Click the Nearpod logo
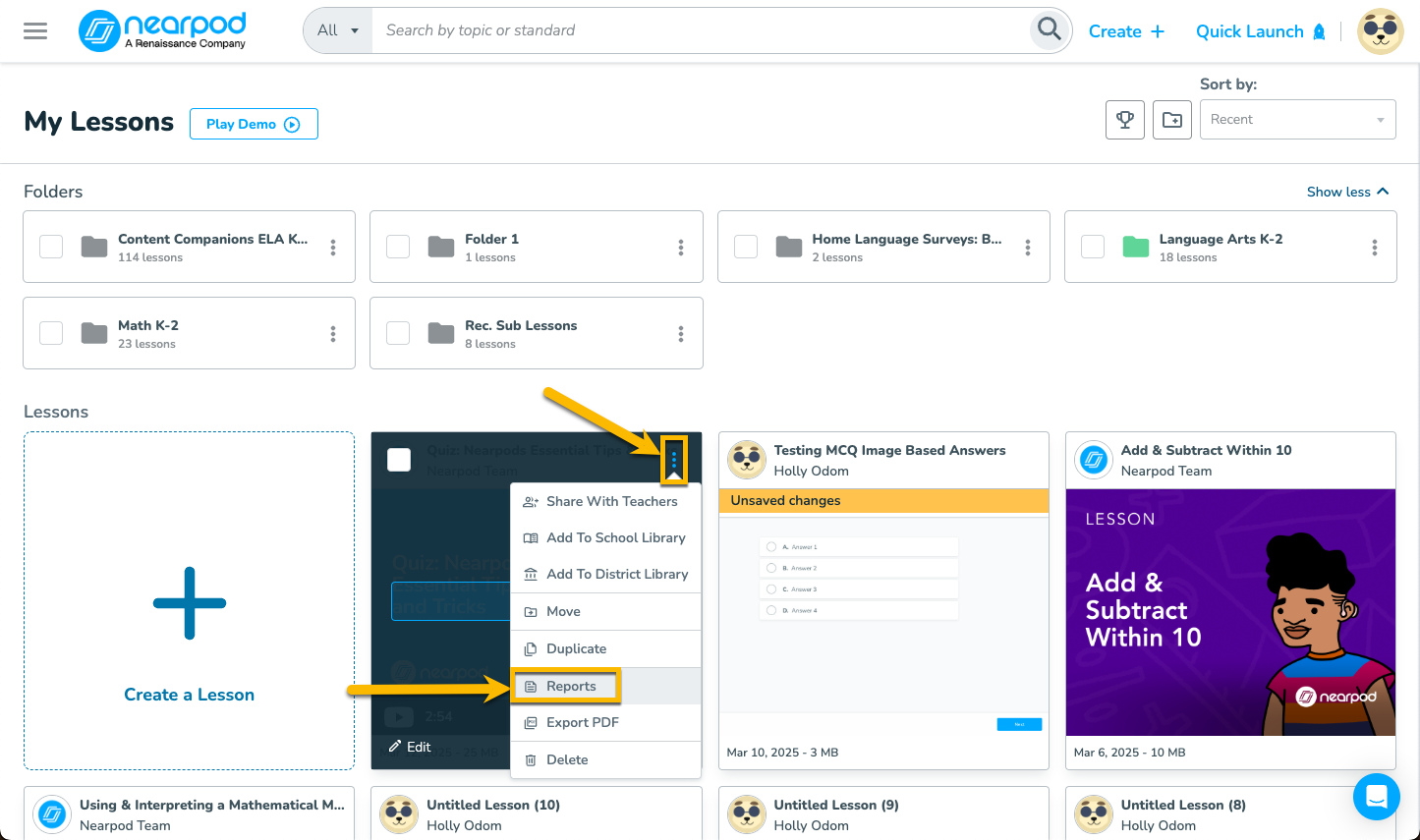 (162, 30)
